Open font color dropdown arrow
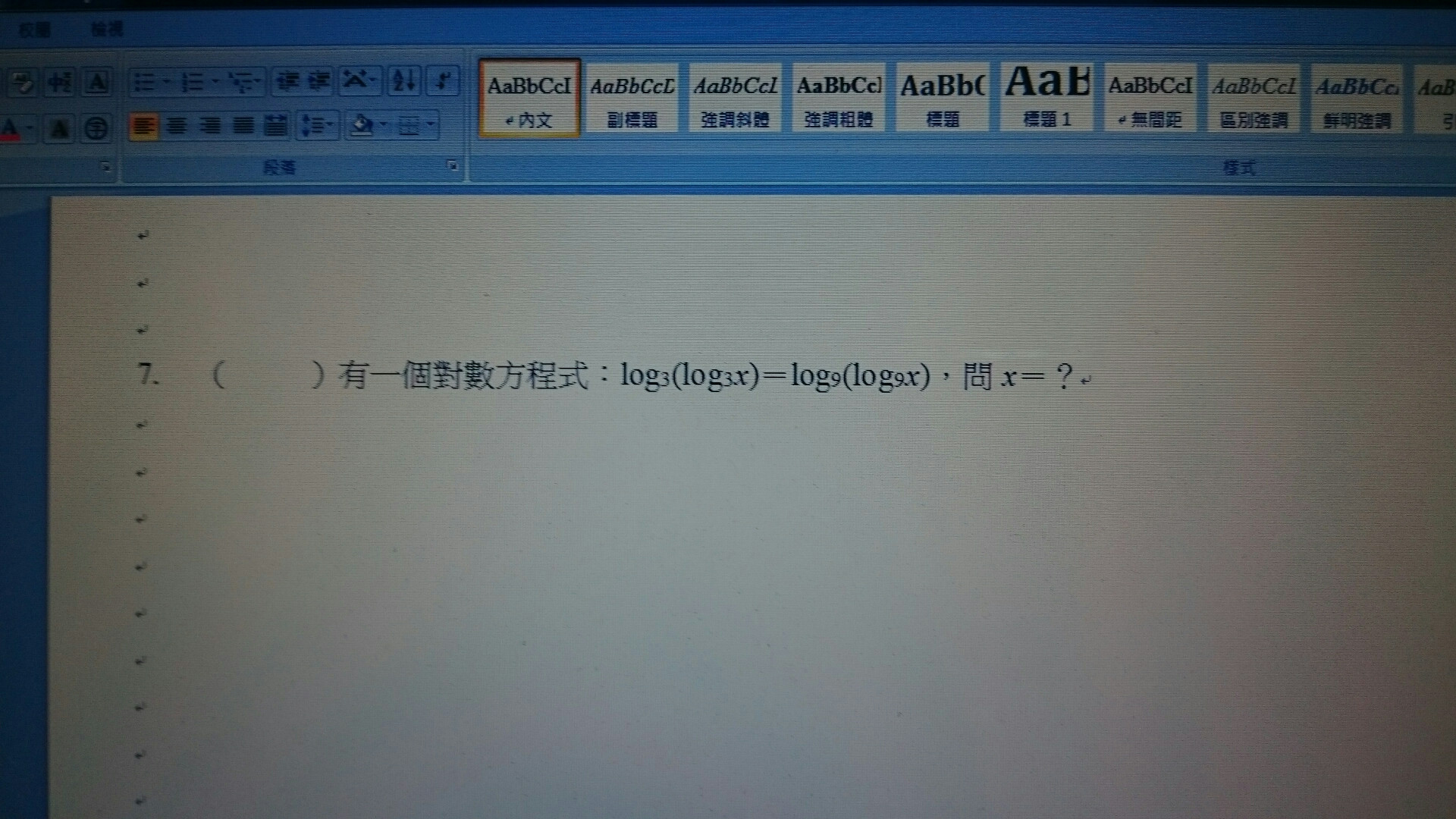This screenshot has width=1456, height=819. coord(29,128)
